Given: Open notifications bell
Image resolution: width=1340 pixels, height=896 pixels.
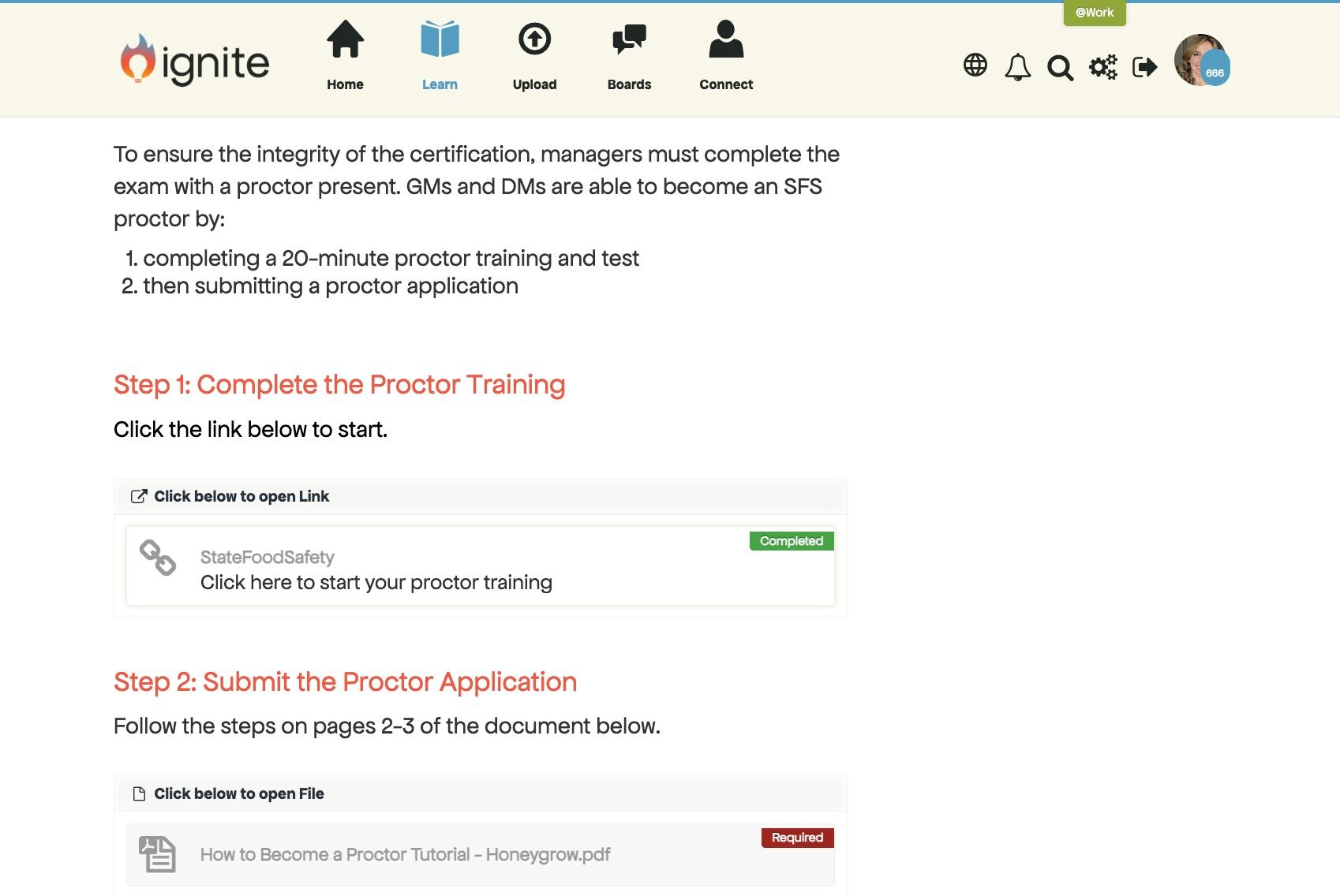Looking at the screenshot, I should [x=1018, y=67].
